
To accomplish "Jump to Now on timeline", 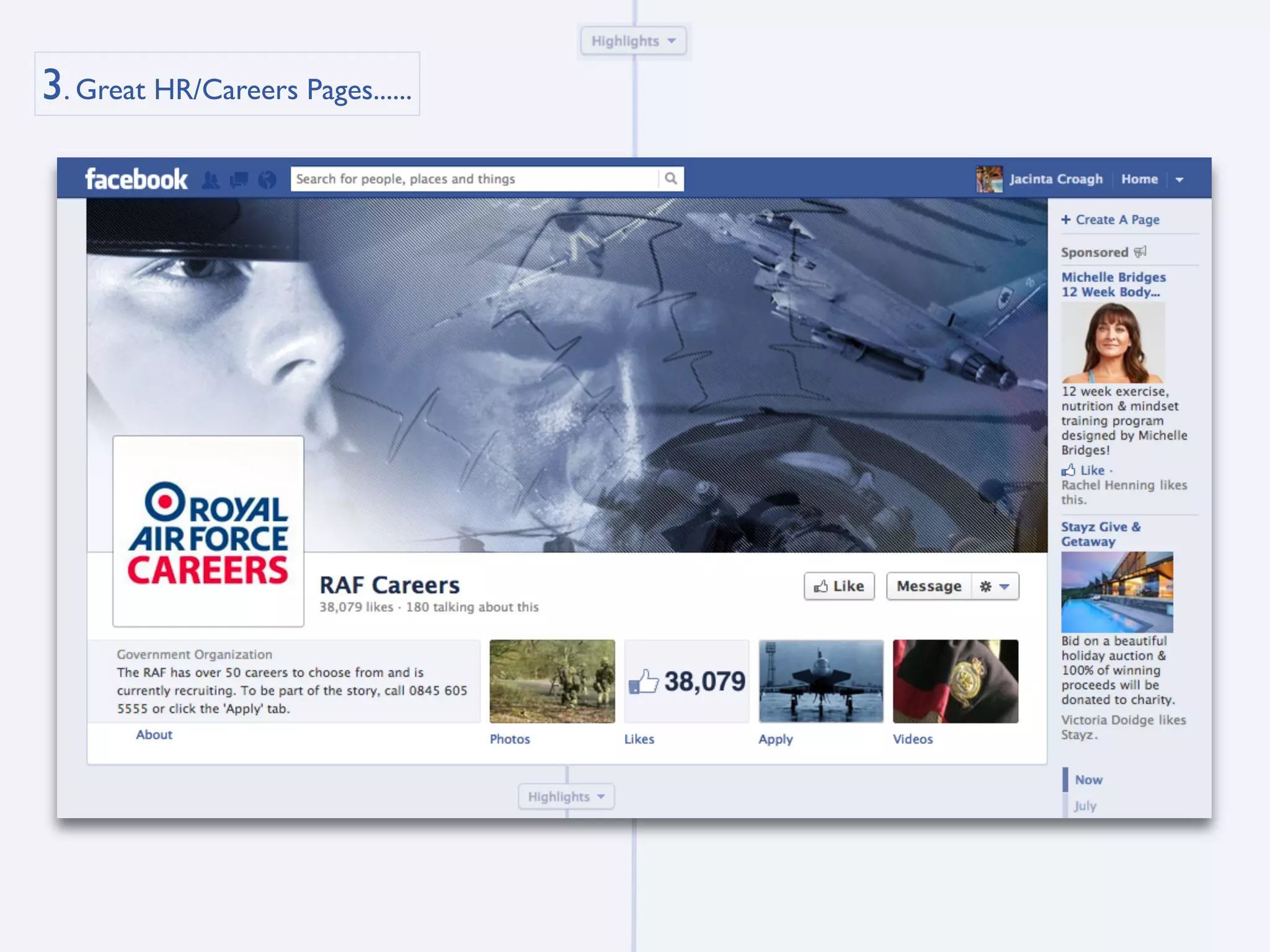I will point(1088,780).
